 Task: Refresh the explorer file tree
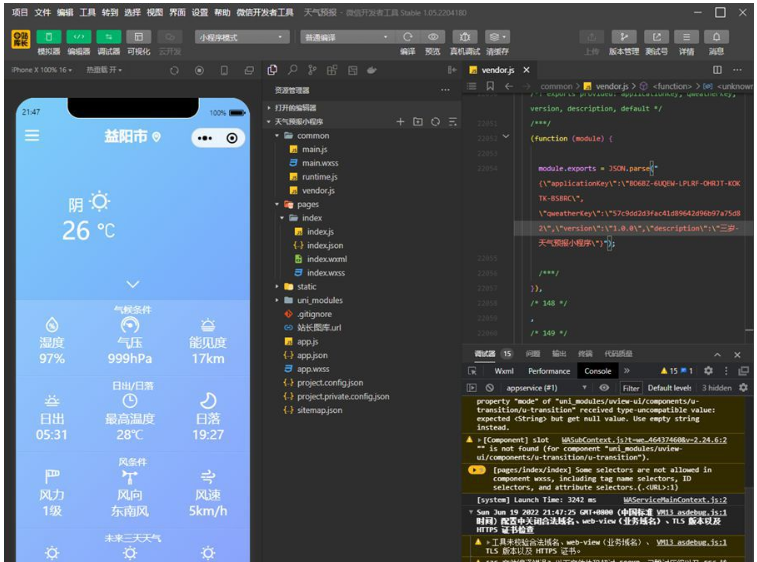(435, 122)
